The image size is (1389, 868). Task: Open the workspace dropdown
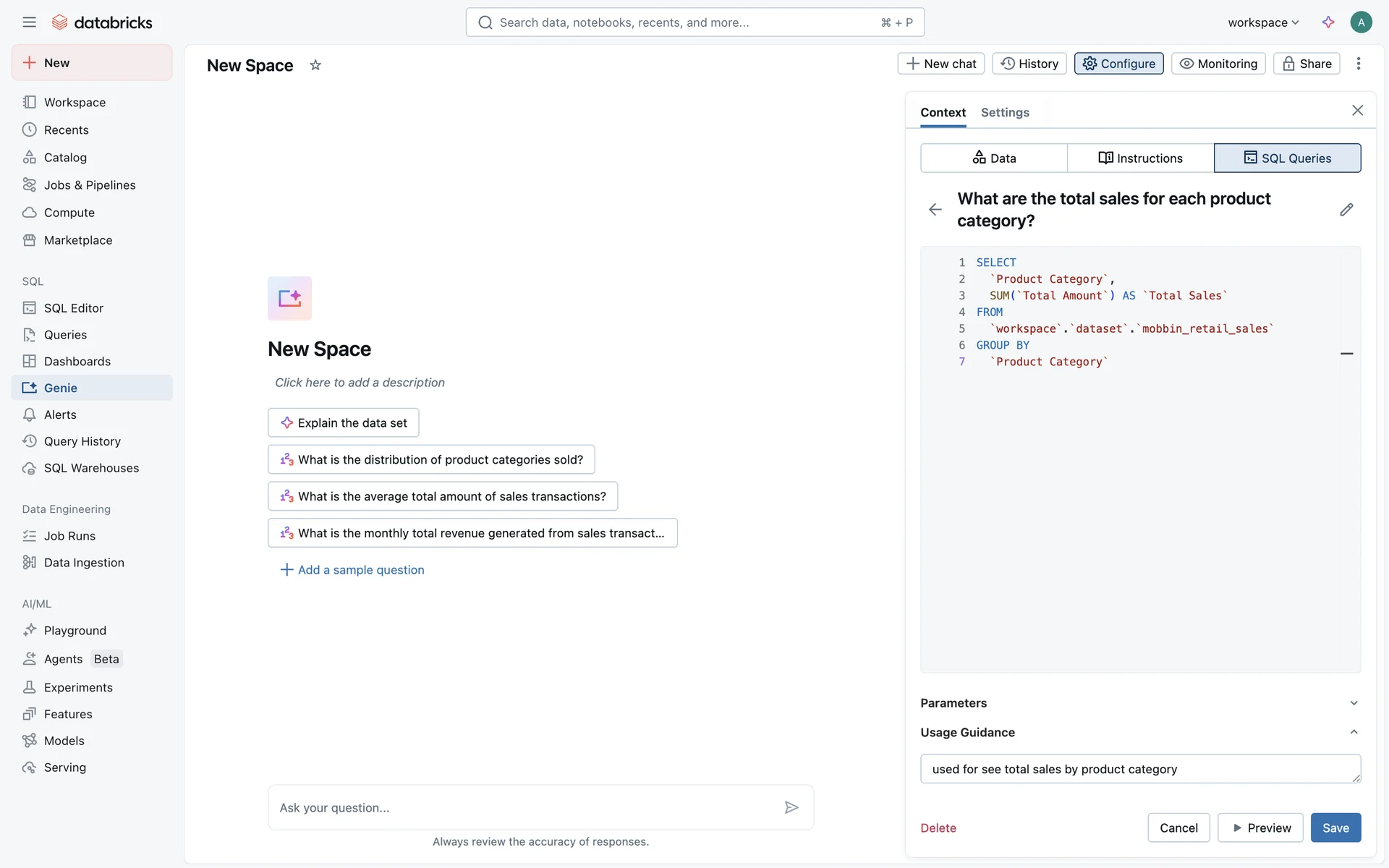pos(1263,22)
